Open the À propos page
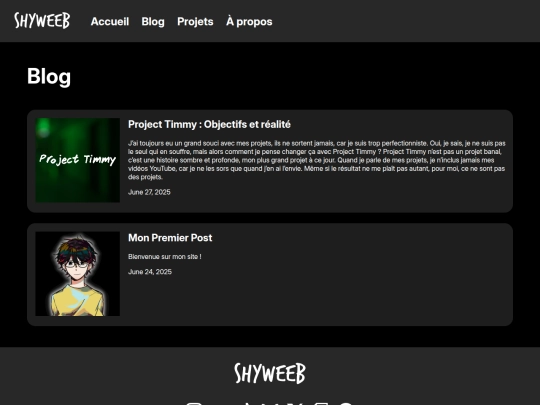 pos(249,21)
